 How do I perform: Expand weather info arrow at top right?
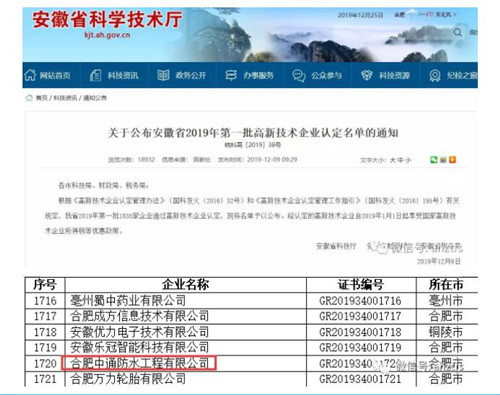(x=455, y=14)
